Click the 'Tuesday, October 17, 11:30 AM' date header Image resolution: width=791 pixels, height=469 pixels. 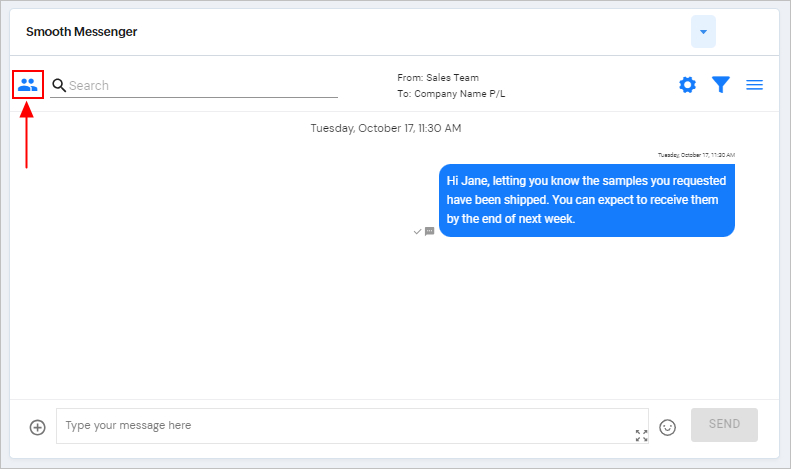[386, 128]
